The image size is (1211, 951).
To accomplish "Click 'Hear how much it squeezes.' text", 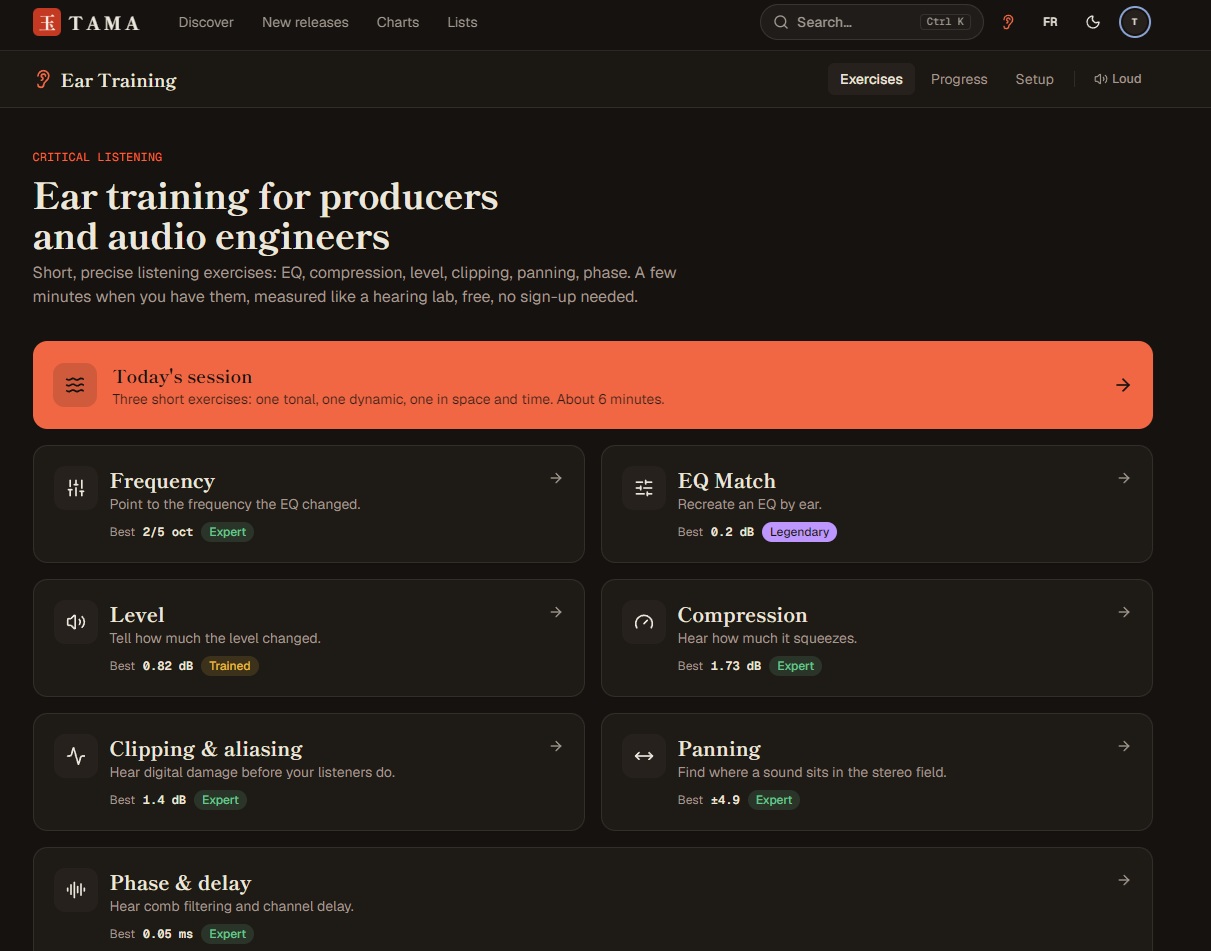I will pyautogui.click(x=767, y=638).
